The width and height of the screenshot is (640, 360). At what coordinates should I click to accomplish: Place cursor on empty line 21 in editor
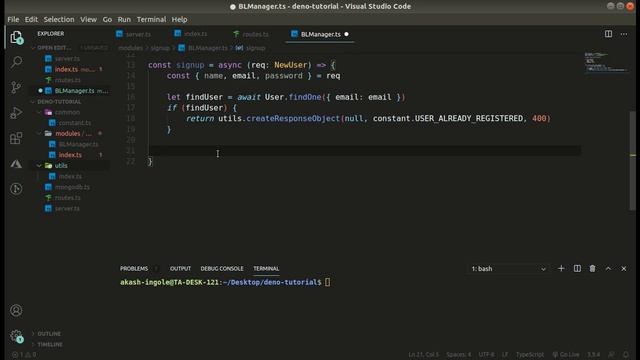[363, 151]
